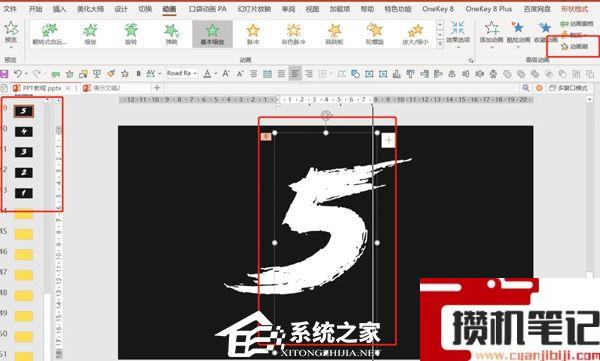Select the slide thumbnail showing number 1
Image resolution: width=600 pixels, height=361 pixels.
point(24,193)
